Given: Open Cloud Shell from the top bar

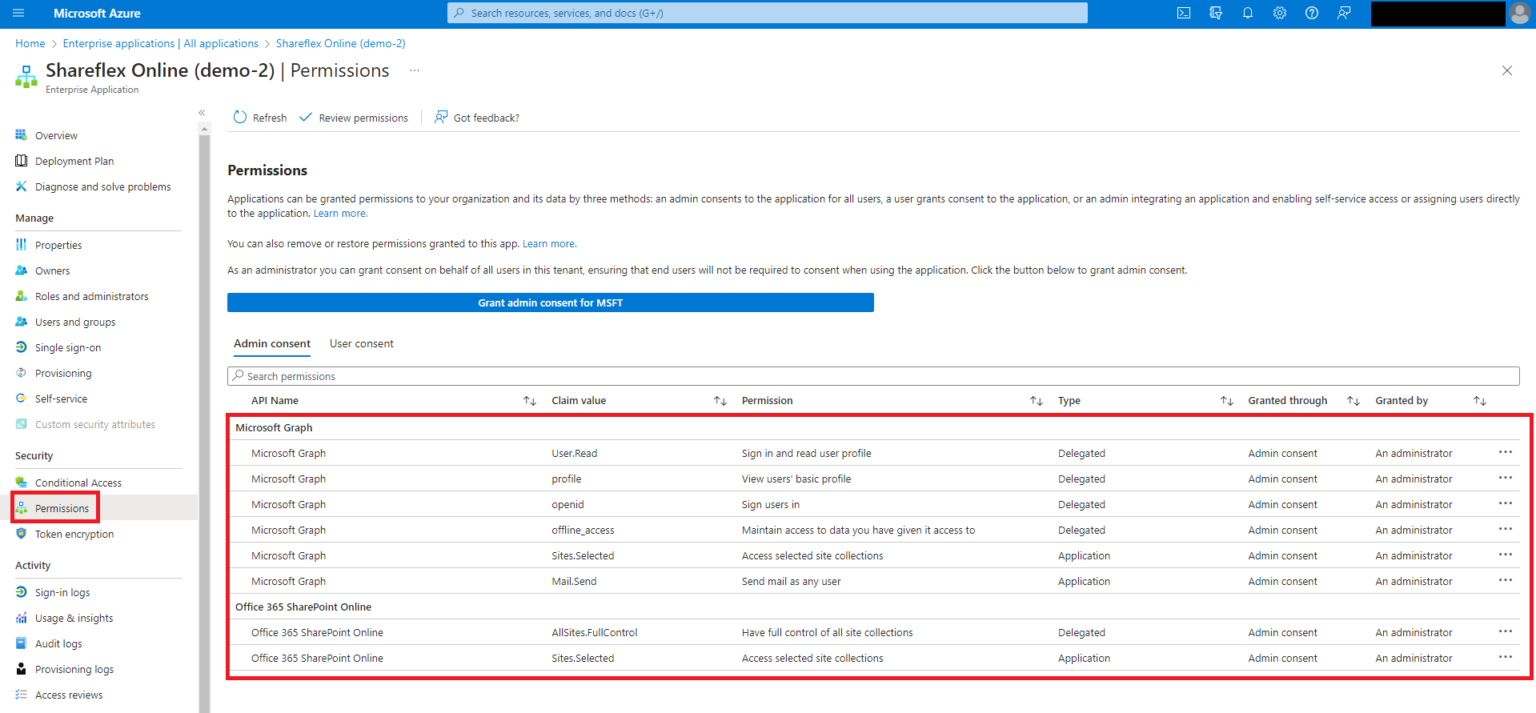Looking at the screenshot, I should [1183, 13].
